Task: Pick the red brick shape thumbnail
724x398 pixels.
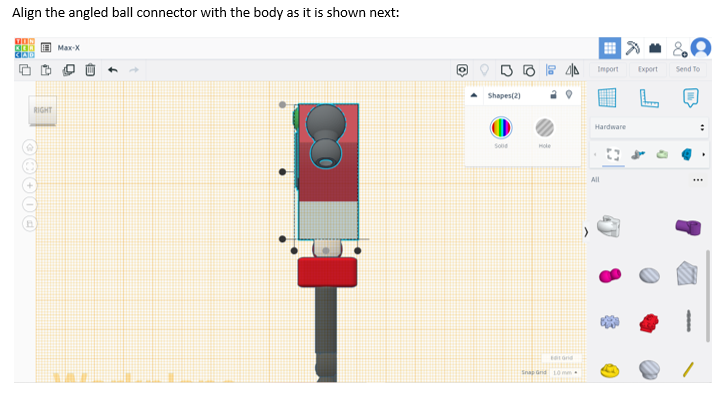Action: pos(649,323)
